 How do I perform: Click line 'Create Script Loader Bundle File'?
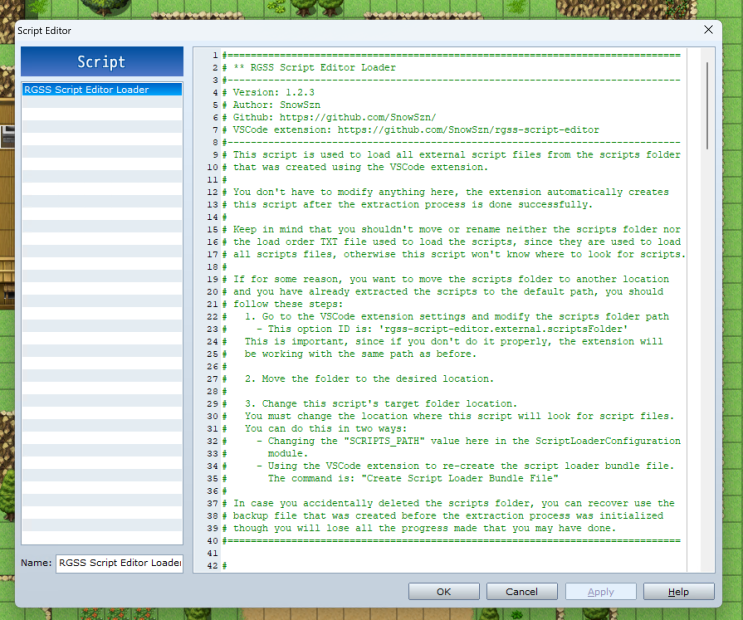pos(390,478)
